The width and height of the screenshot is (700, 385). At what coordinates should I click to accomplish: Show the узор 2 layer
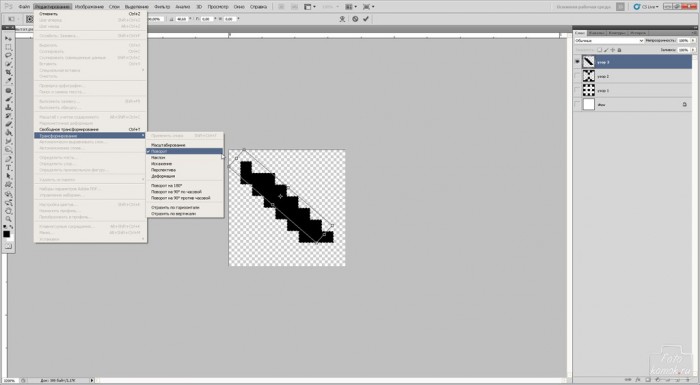(x=577, y=76)
